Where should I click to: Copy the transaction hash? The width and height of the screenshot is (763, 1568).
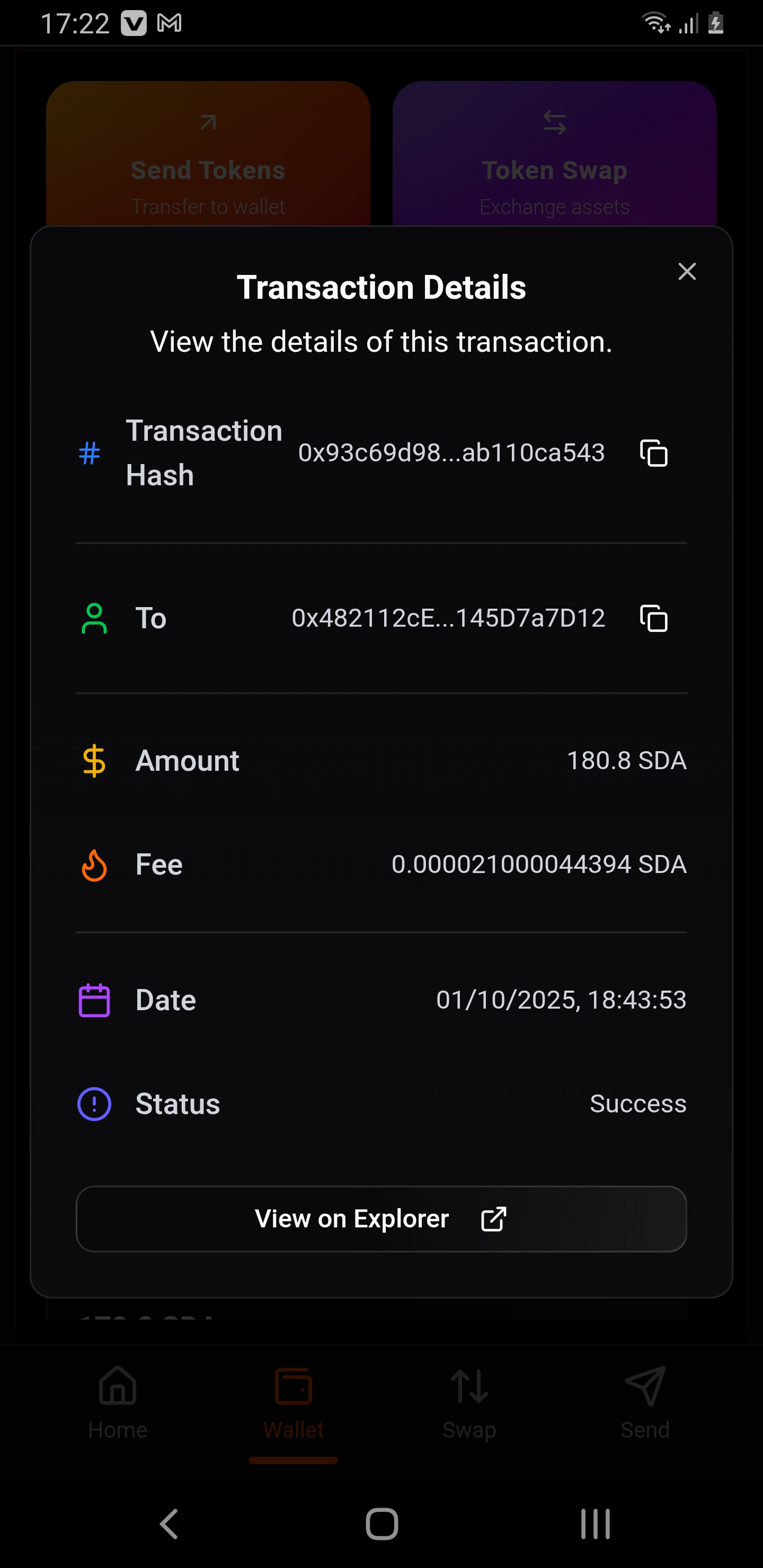click(x=653, y=453)
